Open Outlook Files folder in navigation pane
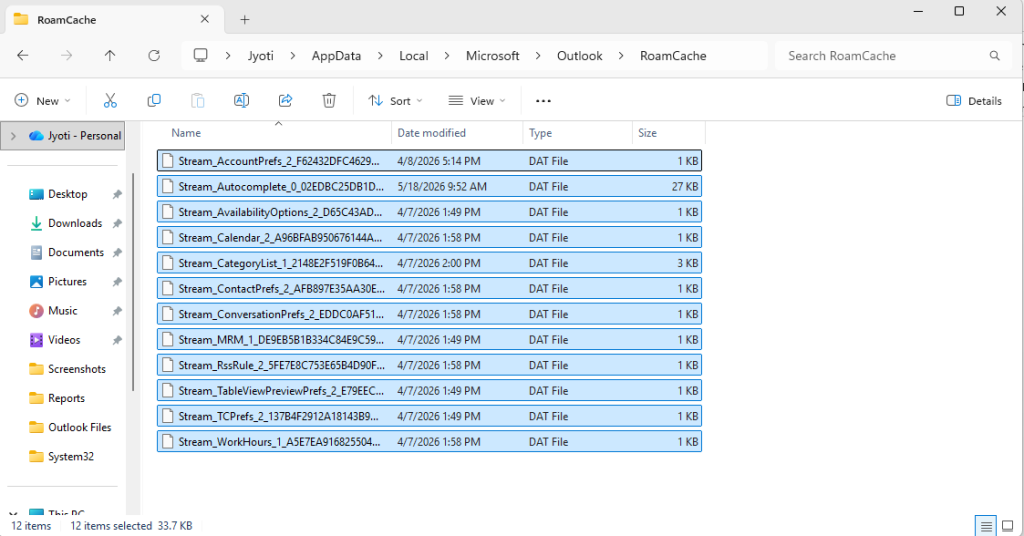Image resolution: width=1024 pixels, height=536 pixels. click(80, 427)
